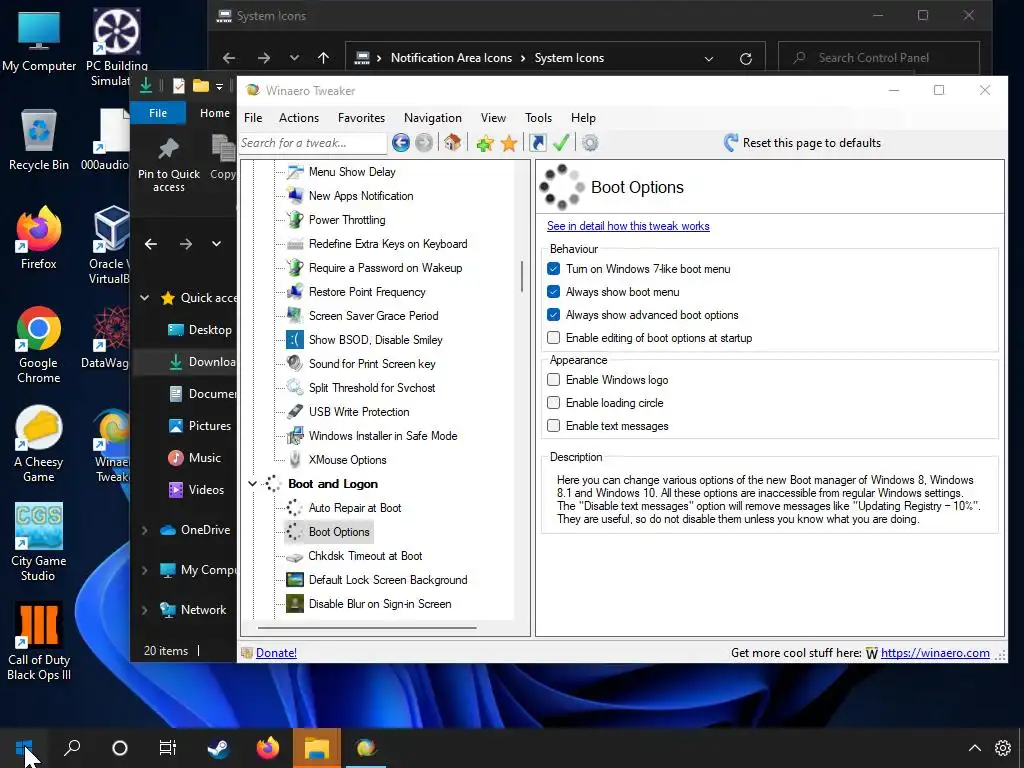Open the Navigation menu
This screenshot has width=1024, height=768.
tap(432, 118)
